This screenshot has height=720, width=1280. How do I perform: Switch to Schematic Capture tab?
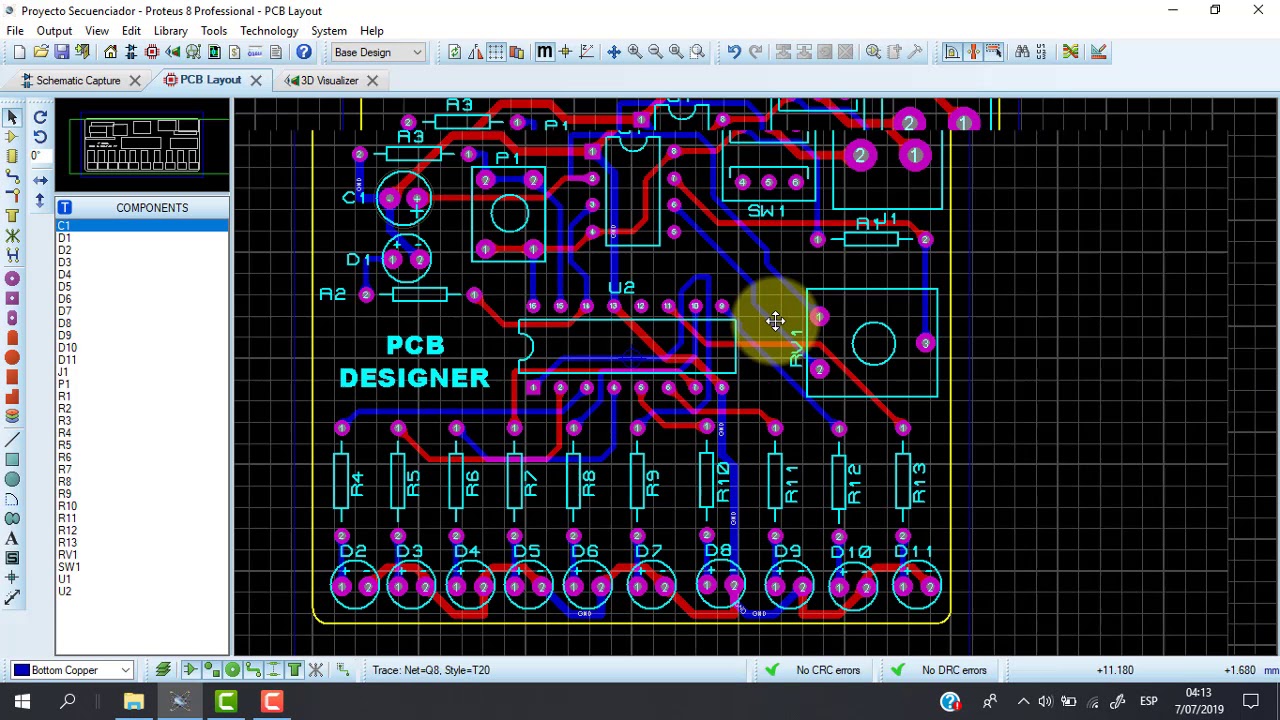pos(78,80)
